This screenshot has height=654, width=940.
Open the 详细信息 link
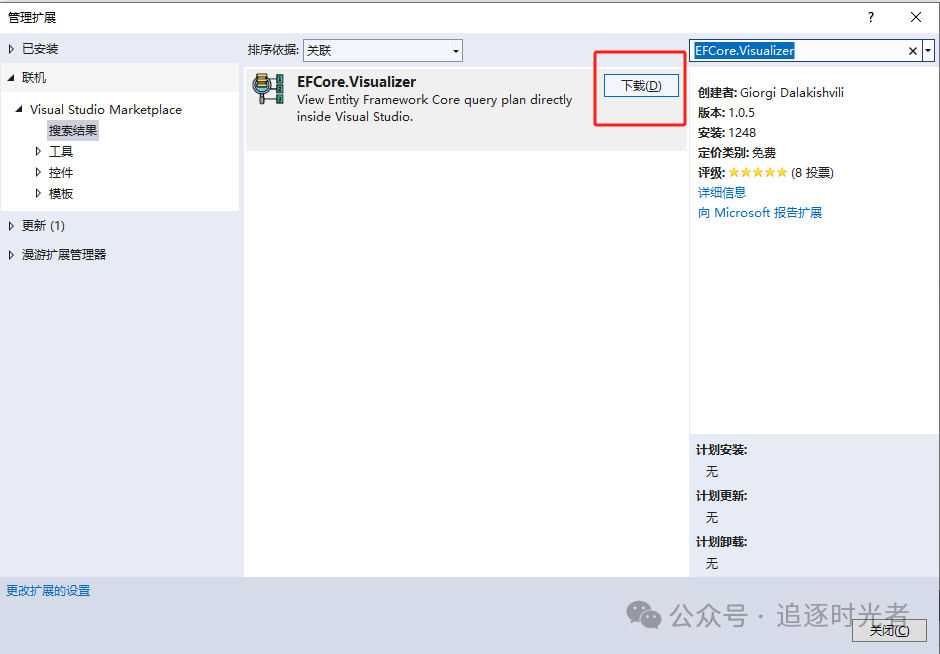pyautogui.click(x=722, y=192)
